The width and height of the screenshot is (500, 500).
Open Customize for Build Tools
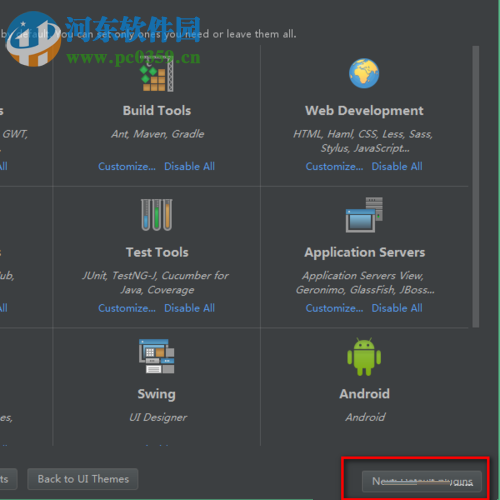coord(127,166)
